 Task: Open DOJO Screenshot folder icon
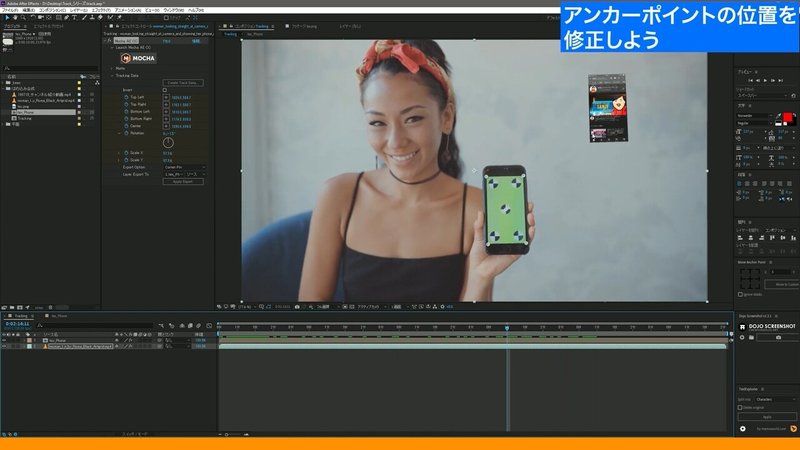click(752, 337)
